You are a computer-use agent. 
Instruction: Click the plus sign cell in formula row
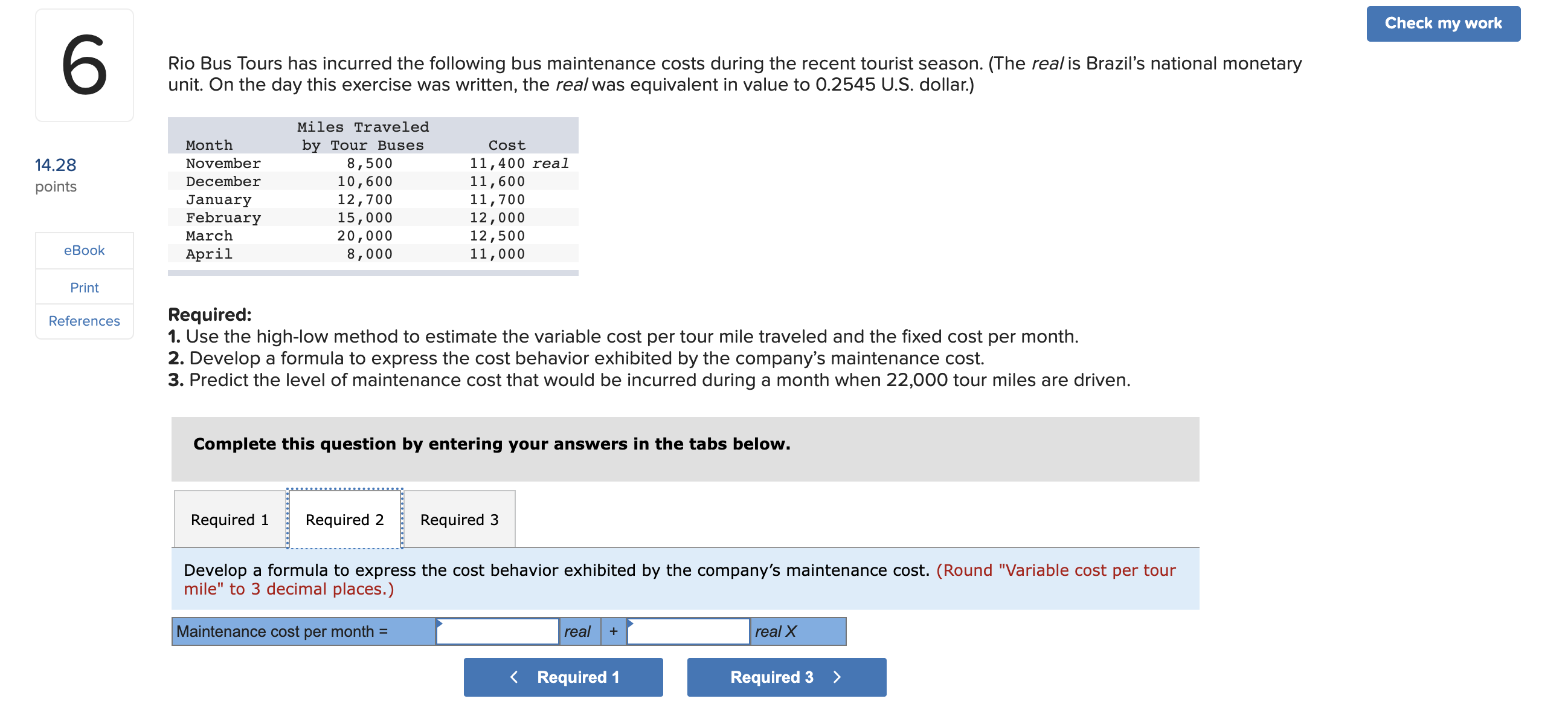pyautogui.click(x=614, y=631)
